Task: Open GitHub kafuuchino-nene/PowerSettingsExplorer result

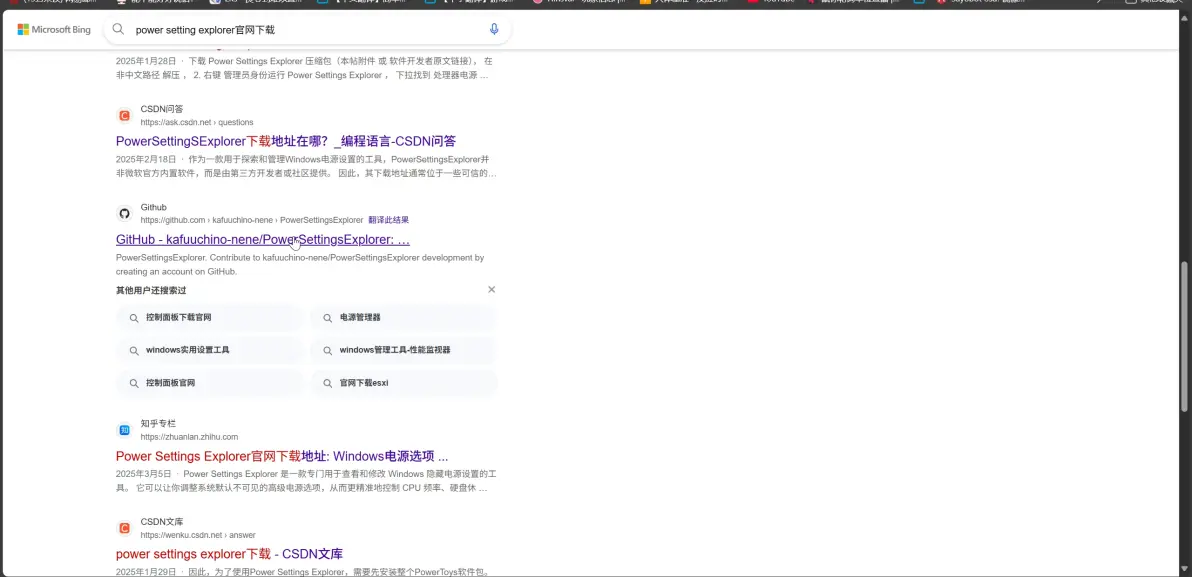Action: click(x=263, y=239)
